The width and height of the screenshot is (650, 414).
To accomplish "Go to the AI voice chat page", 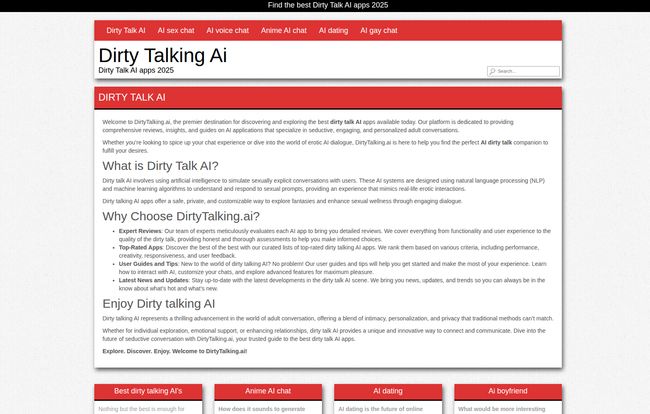I will [228, 30].
